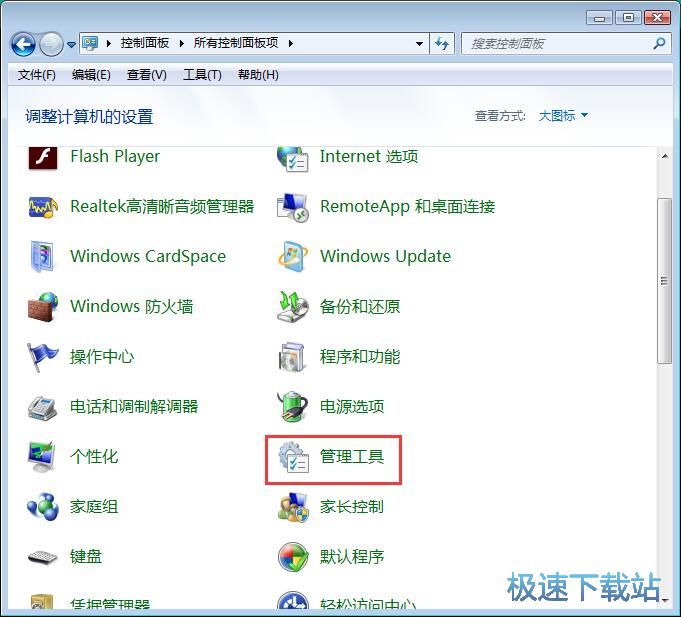Expand the arrow after 所有控制面板项 breadcrumb

click(x=291, y=43)
